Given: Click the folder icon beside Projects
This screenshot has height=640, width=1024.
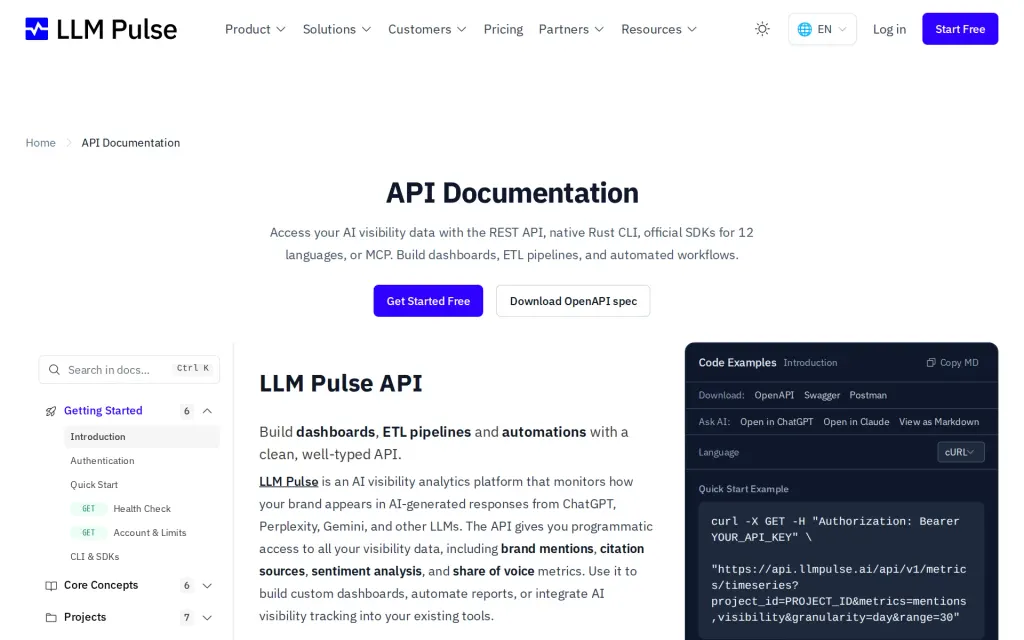Looking at the screenshot, I should coord(51,617).
